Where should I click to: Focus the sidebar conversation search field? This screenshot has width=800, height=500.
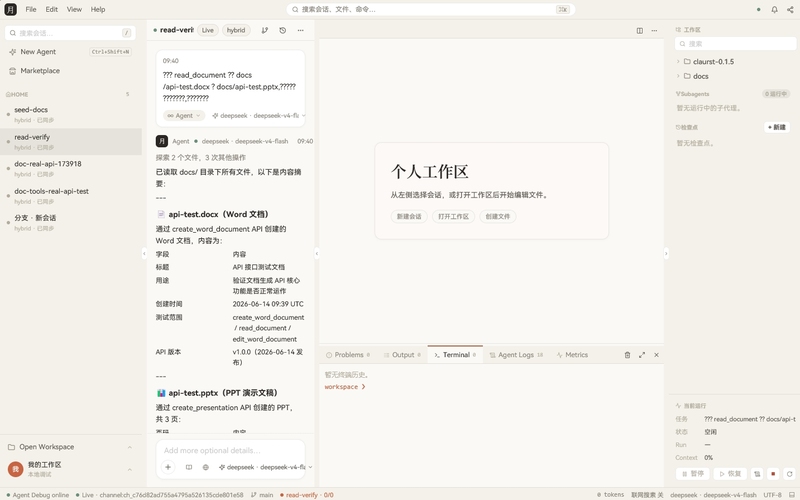click(x=70, y=33)
